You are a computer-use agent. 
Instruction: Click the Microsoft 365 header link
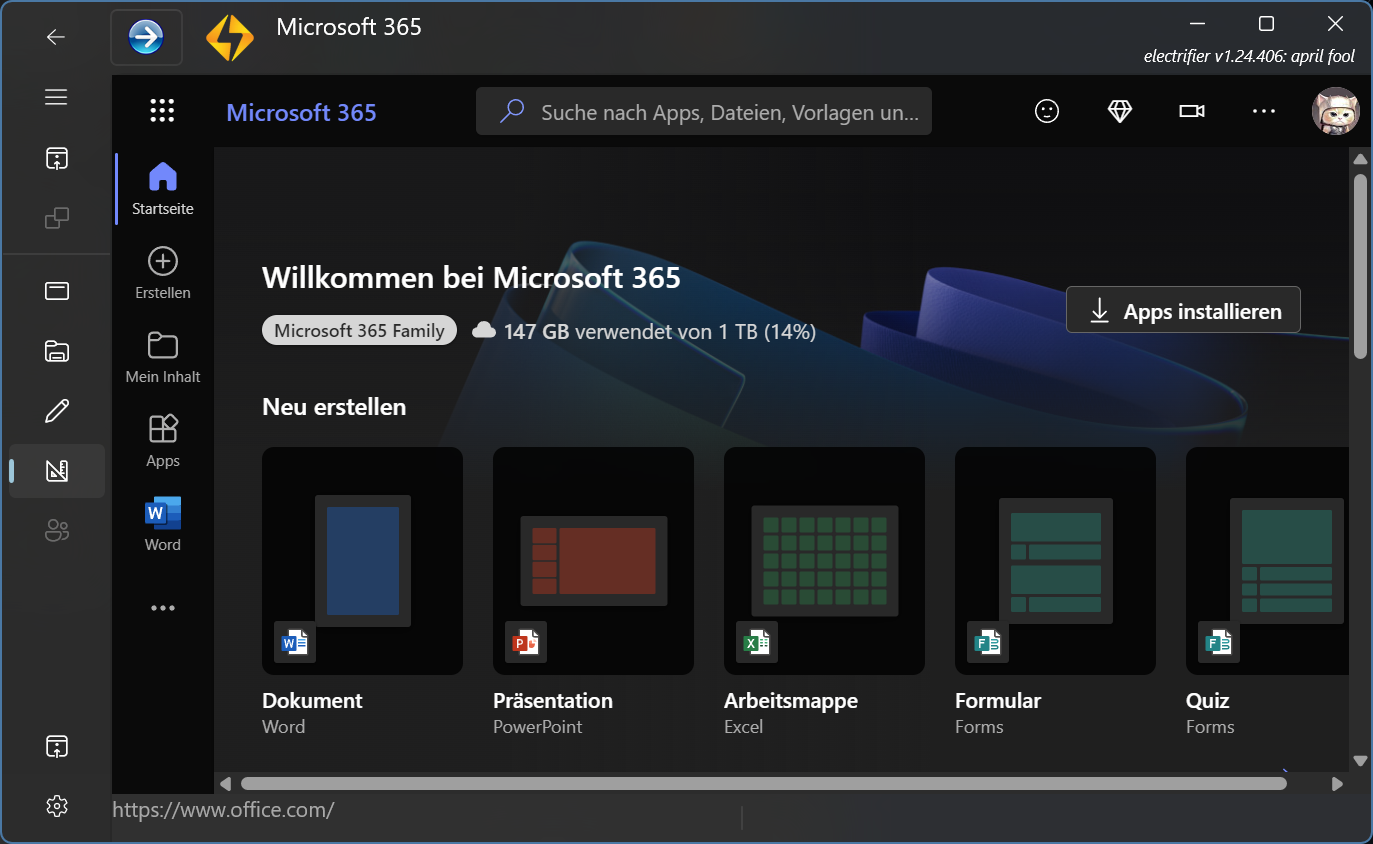point(301,112)
